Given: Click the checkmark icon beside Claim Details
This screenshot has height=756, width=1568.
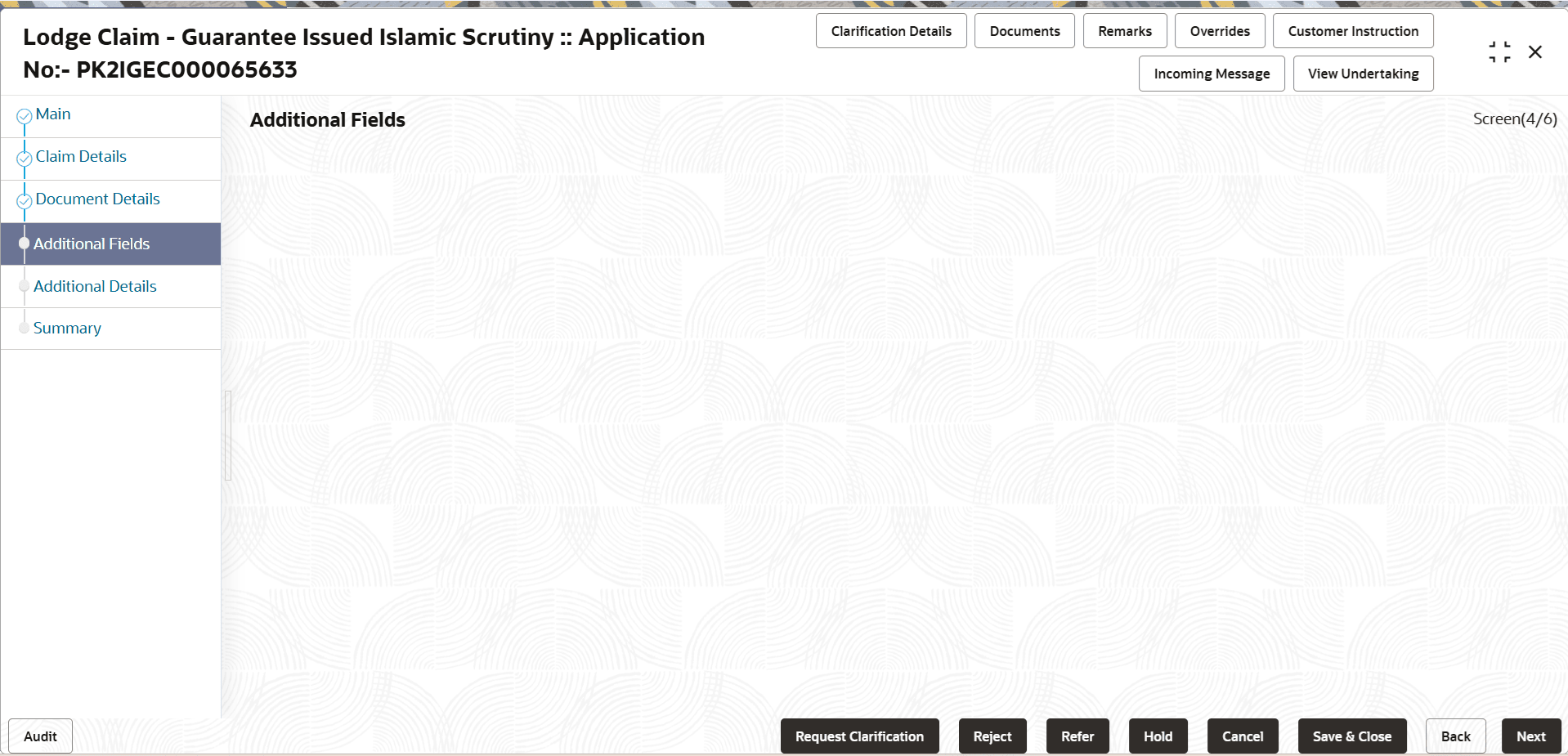Looking at the screenshot, I should 24,158.
